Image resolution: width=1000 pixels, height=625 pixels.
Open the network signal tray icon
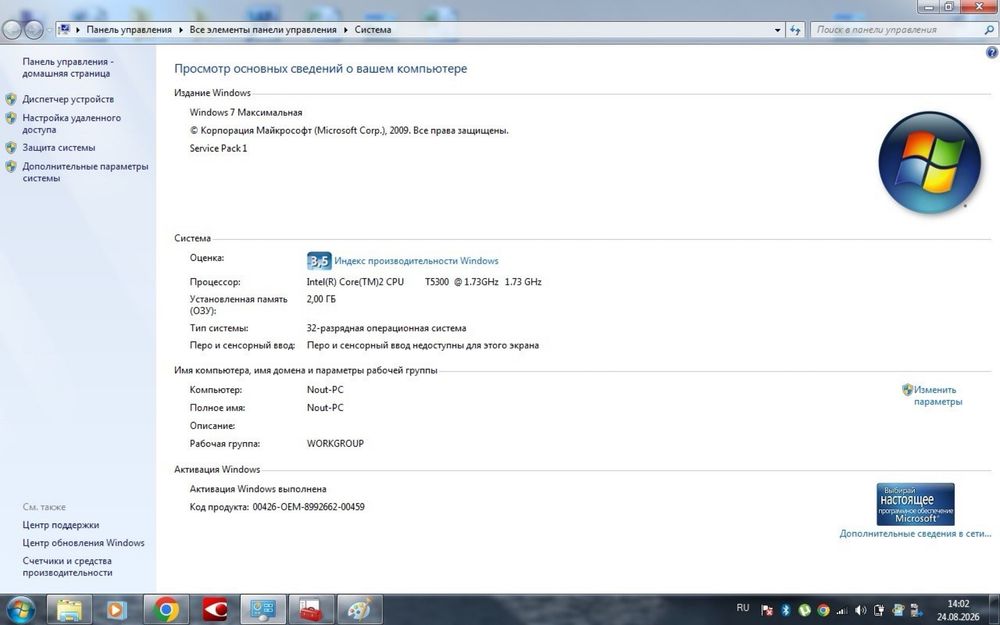click(842, 610)
